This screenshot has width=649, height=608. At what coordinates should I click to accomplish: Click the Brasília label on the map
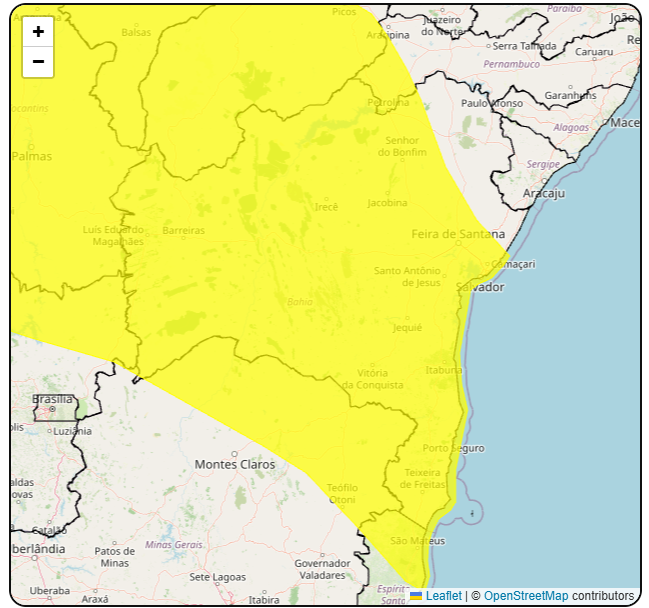click(52, 399)
